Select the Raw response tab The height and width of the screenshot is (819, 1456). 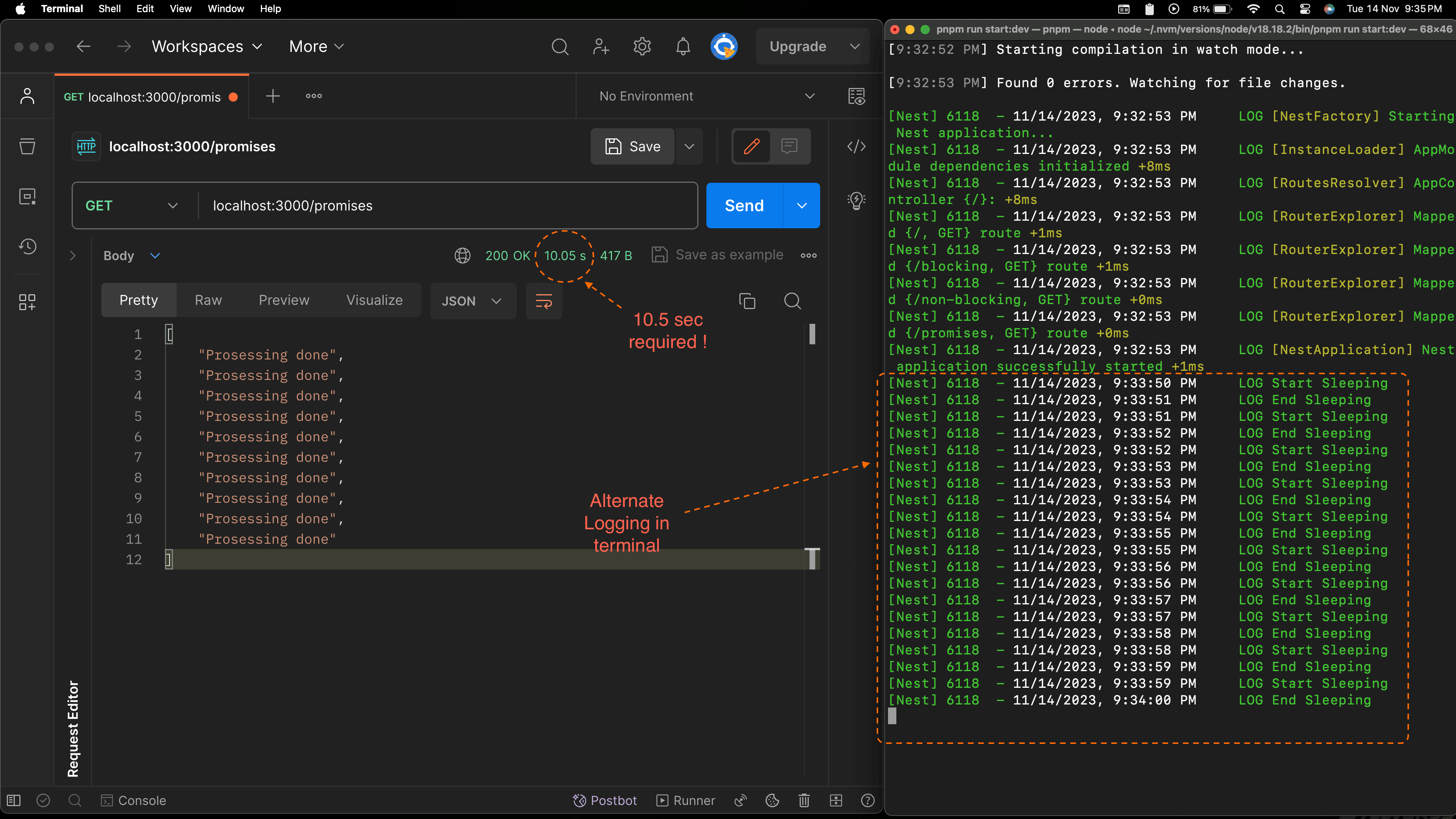(x=208, y=300)
